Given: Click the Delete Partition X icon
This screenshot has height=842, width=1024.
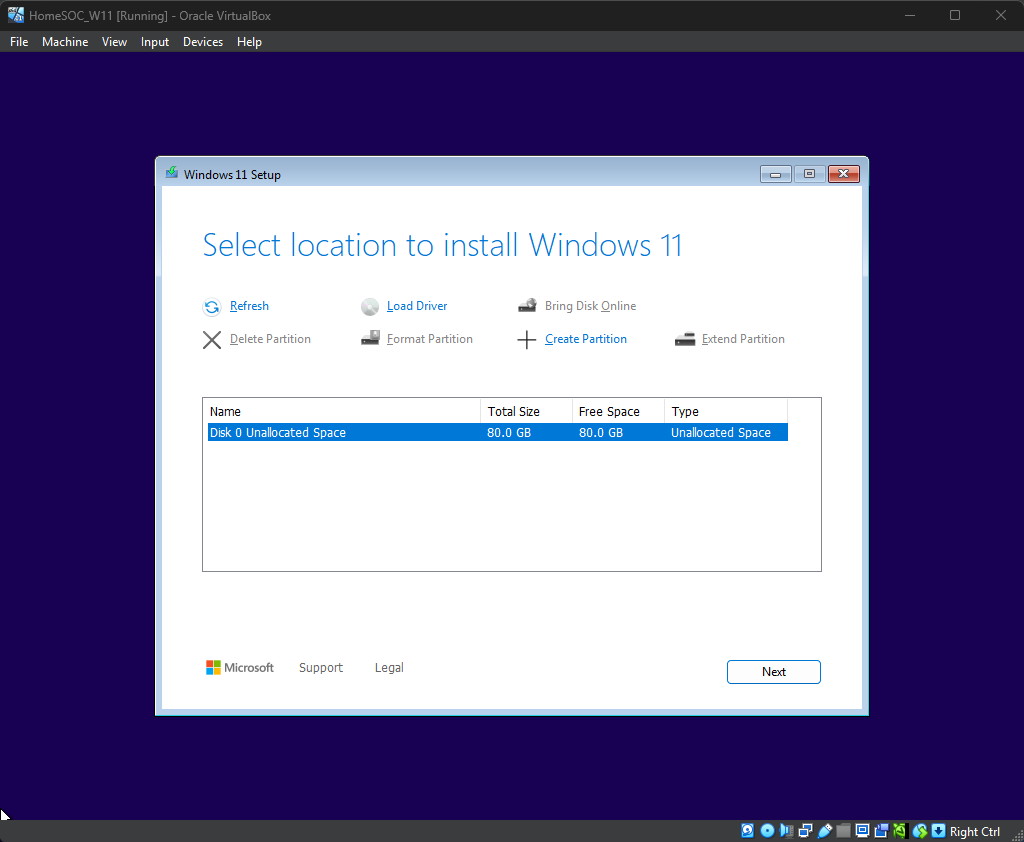Looking at the screenshot, I should click(212, 340).
